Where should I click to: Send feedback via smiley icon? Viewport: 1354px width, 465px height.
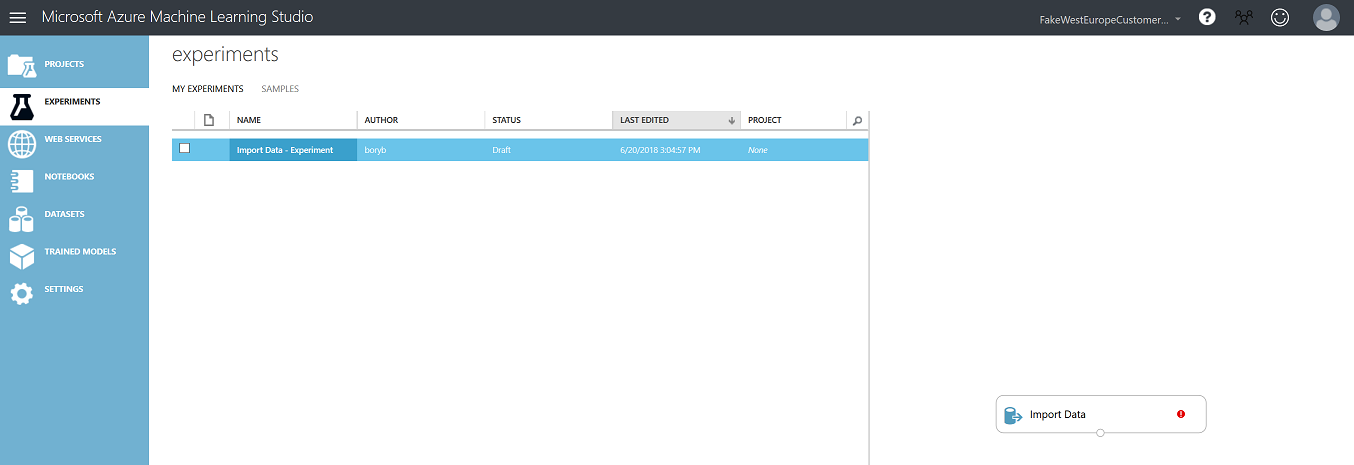[x=1279, y=18]
